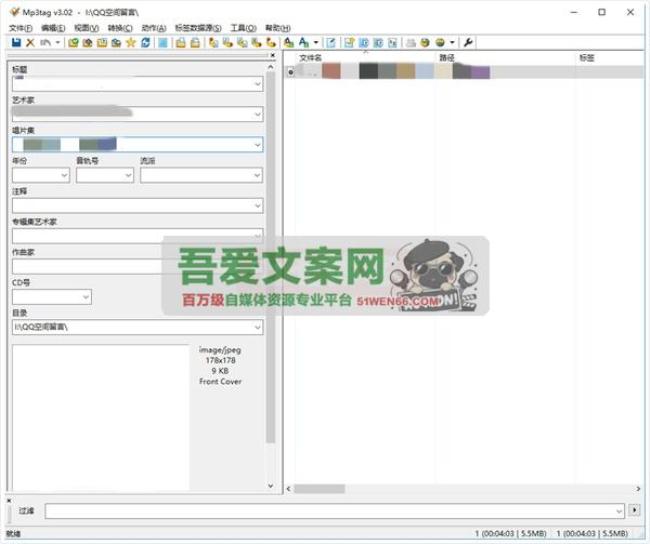Open the Undo history dropdown arrow
Viewport: 650px width, 544px height.
pos(58,42)
